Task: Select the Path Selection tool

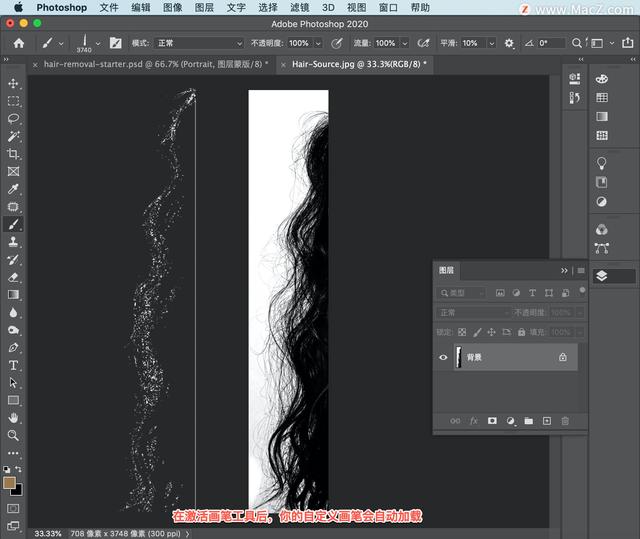Action: point(13,383)
